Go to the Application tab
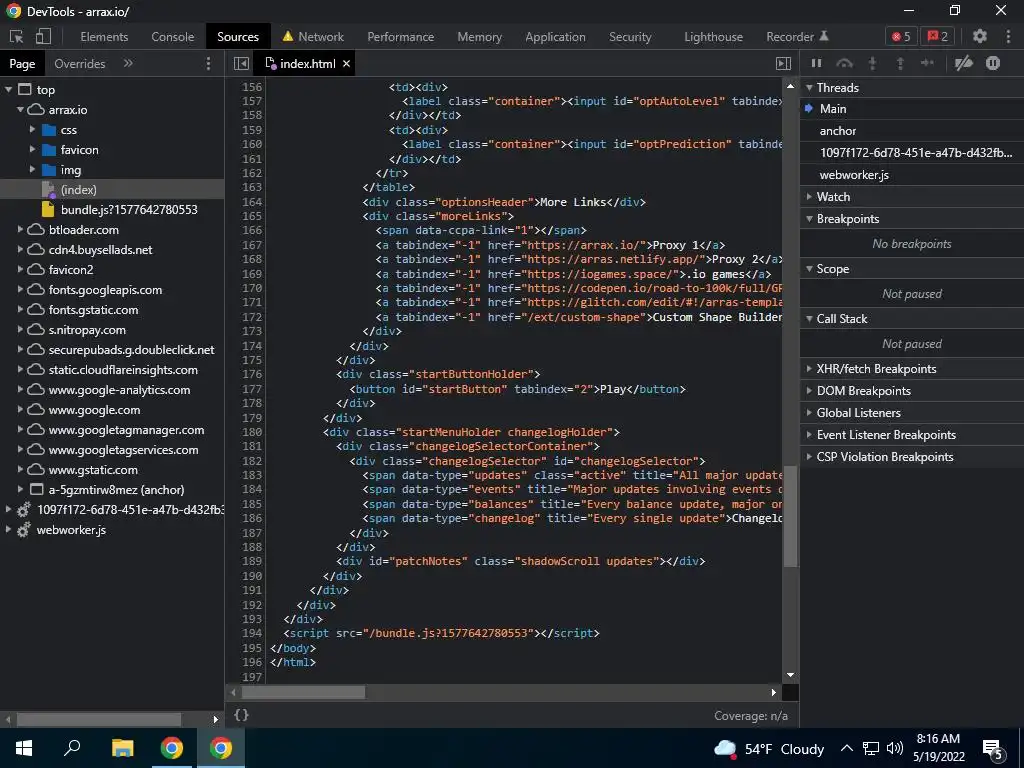Screen dimensions: 1024x768 coord(555,37)
